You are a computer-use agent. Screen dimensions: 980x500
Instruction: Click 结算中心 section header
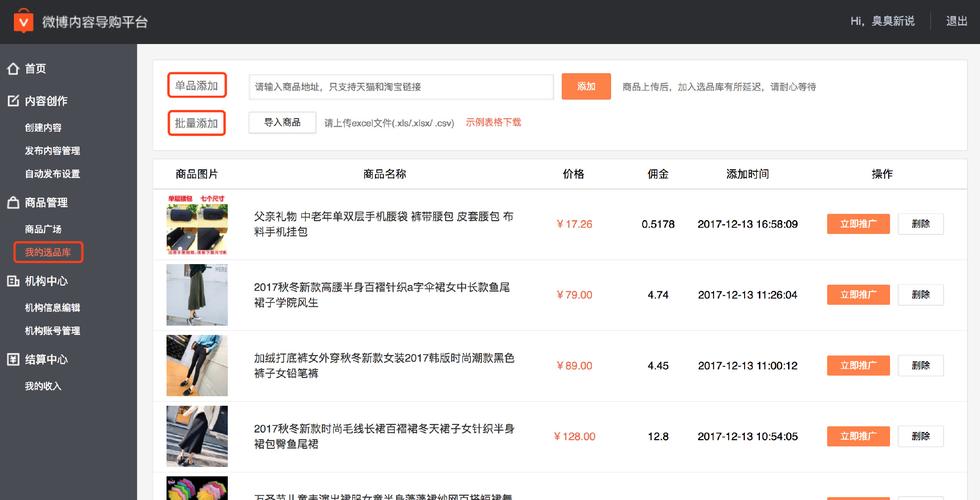pyautogui.click(x=46, y=359)
